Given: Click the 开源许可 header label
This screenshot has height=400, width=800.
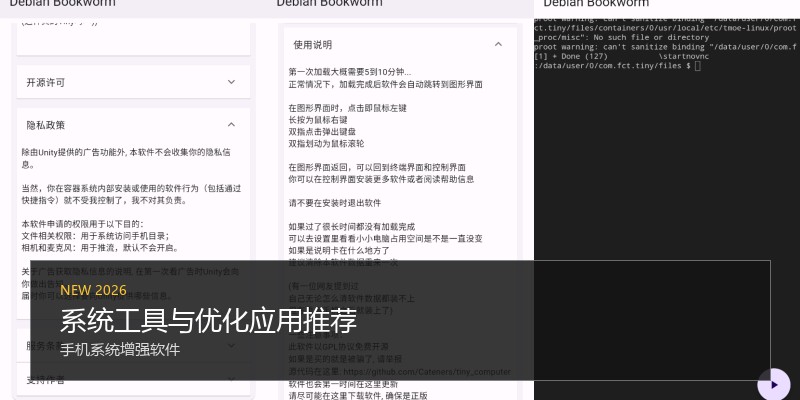Looking at the screenshot, I should click(46, 82).
